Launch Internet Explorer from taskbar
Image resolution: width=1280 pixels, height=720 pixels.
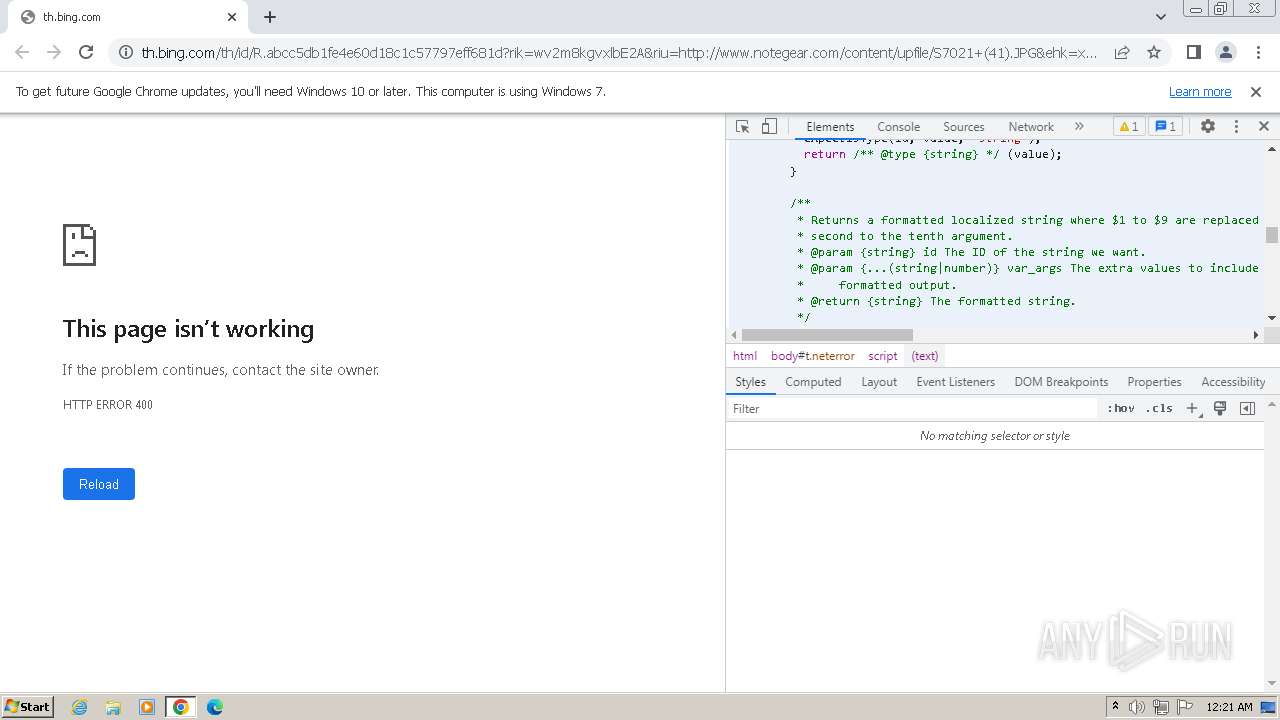tap(80, 707)
